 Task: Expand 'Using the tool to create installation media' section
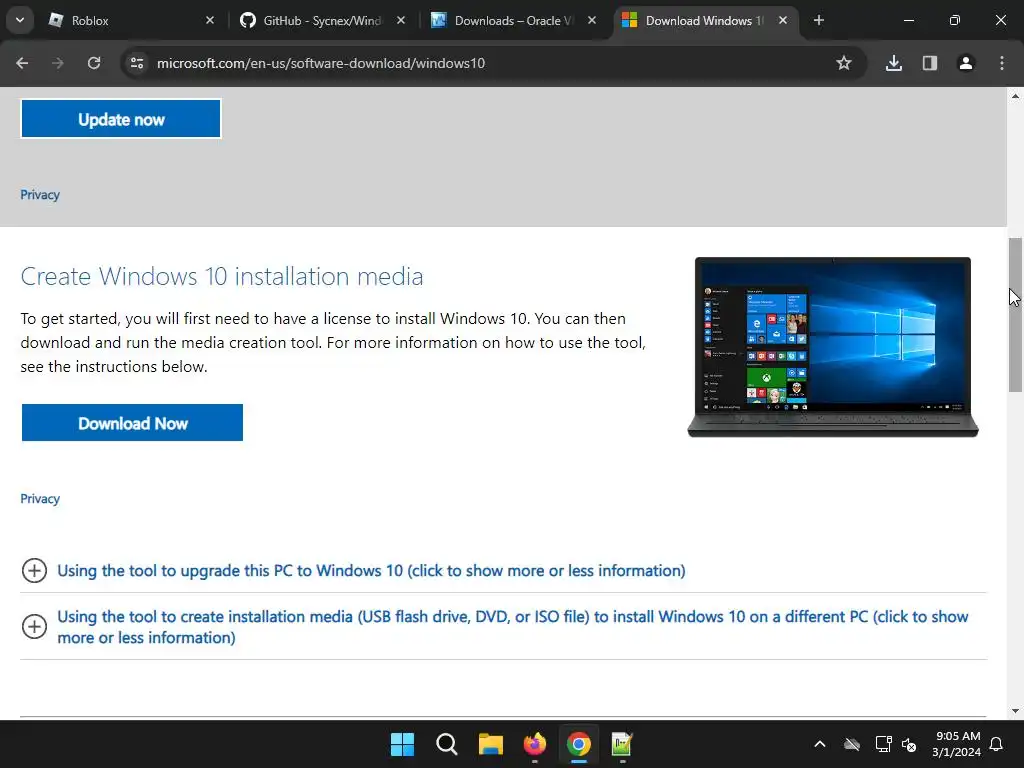pyautogui.click(x=513, y=626)
